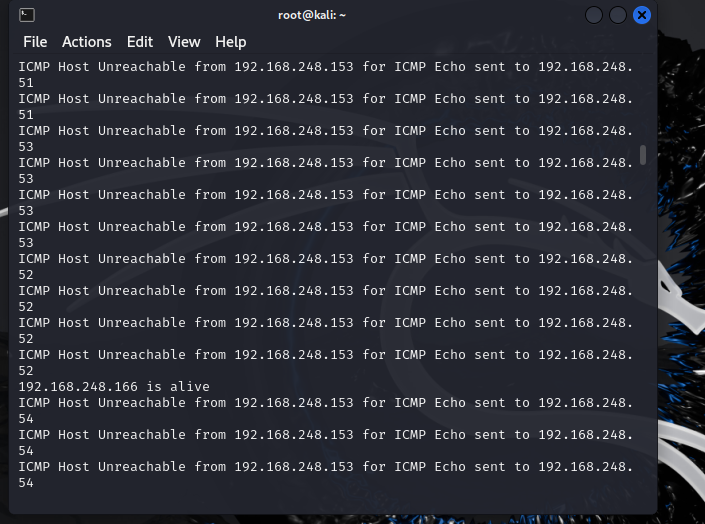This screenshot has height=524, width=705.
Task: Click the '192.168.248.166 is alive' line
Action: [x=113, y=386]
